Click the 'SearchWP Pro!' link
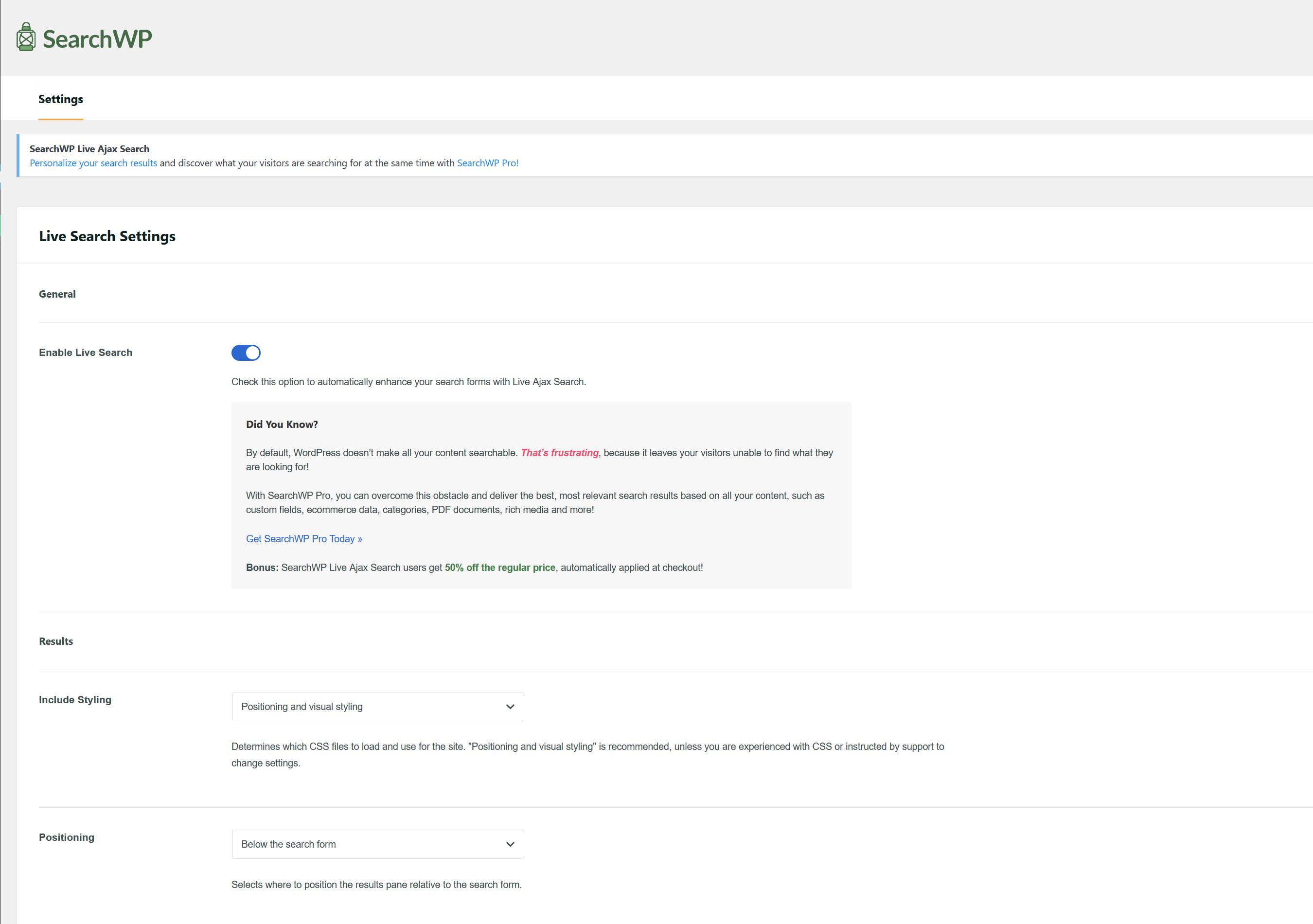The width and height of the screenshot is (1313, 924). [x=487, y=163]
